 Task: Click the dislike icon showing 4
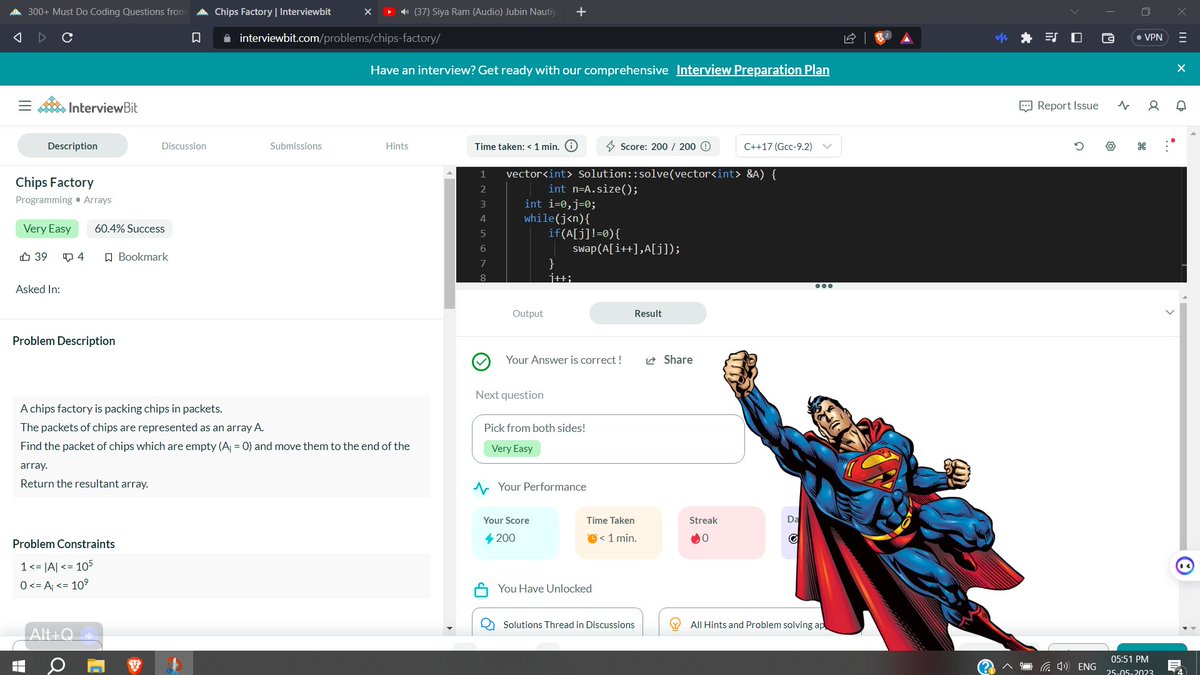tap(73, 257)
